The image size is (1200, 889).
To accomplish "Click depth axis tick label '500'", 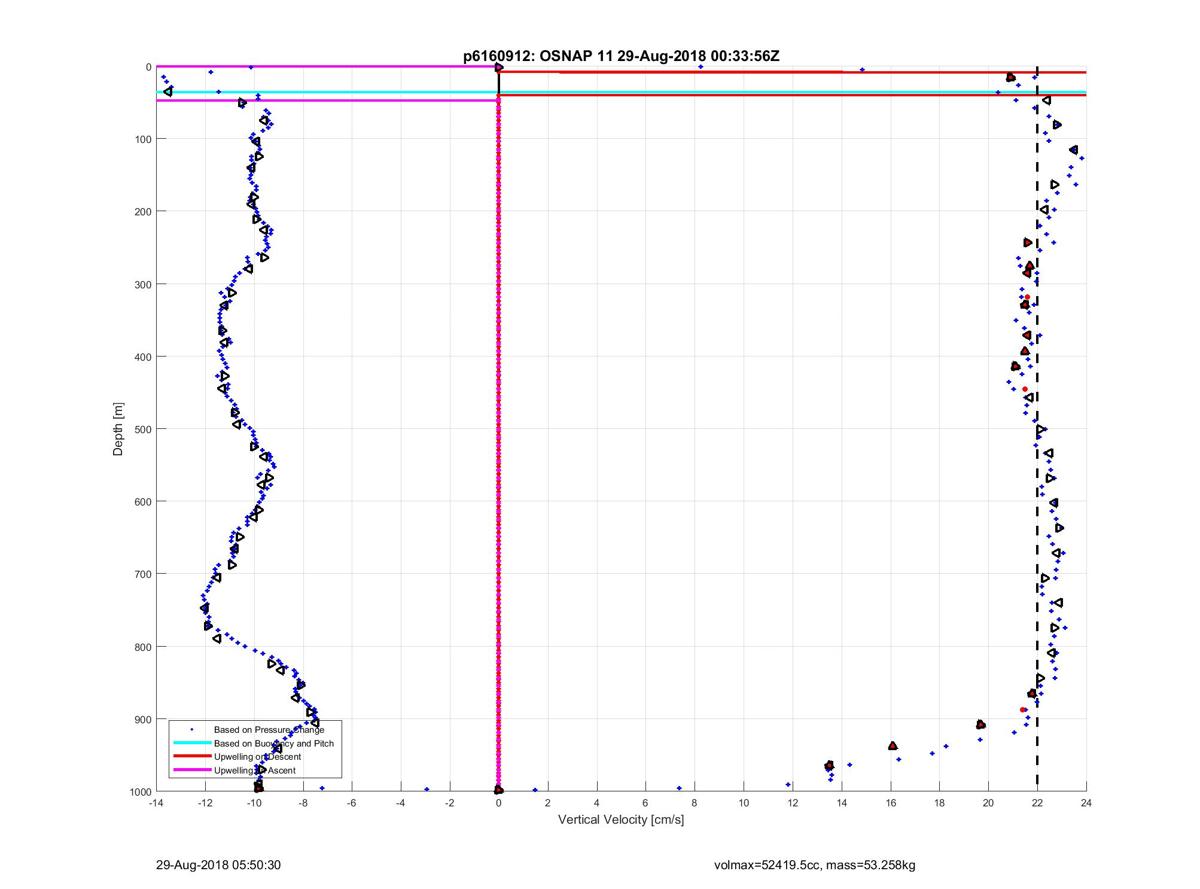I will point(144,429).
